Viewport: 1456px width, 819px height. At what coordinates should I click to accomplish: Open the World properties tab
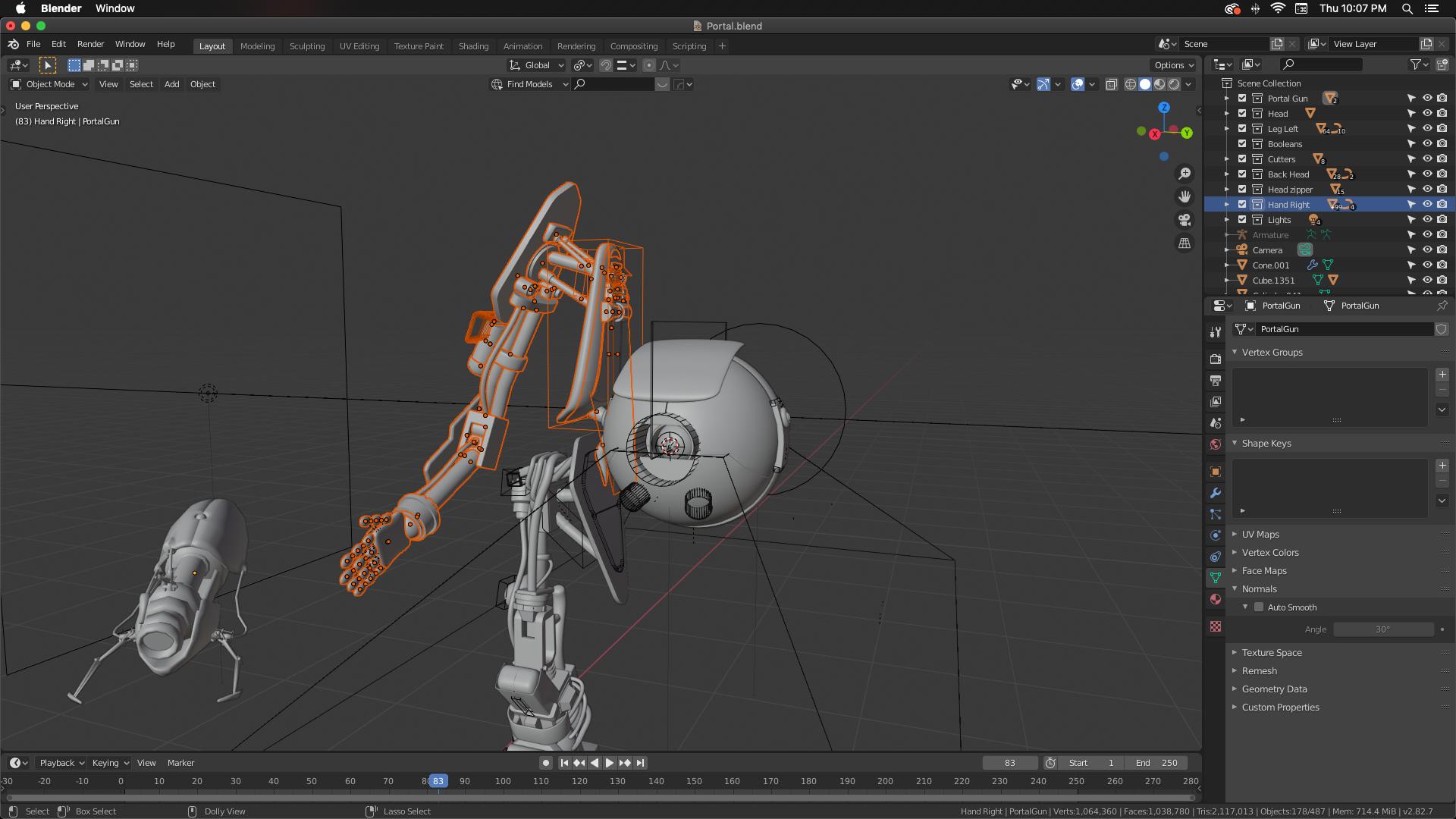pyautogui.click(x=1216, y=444)
